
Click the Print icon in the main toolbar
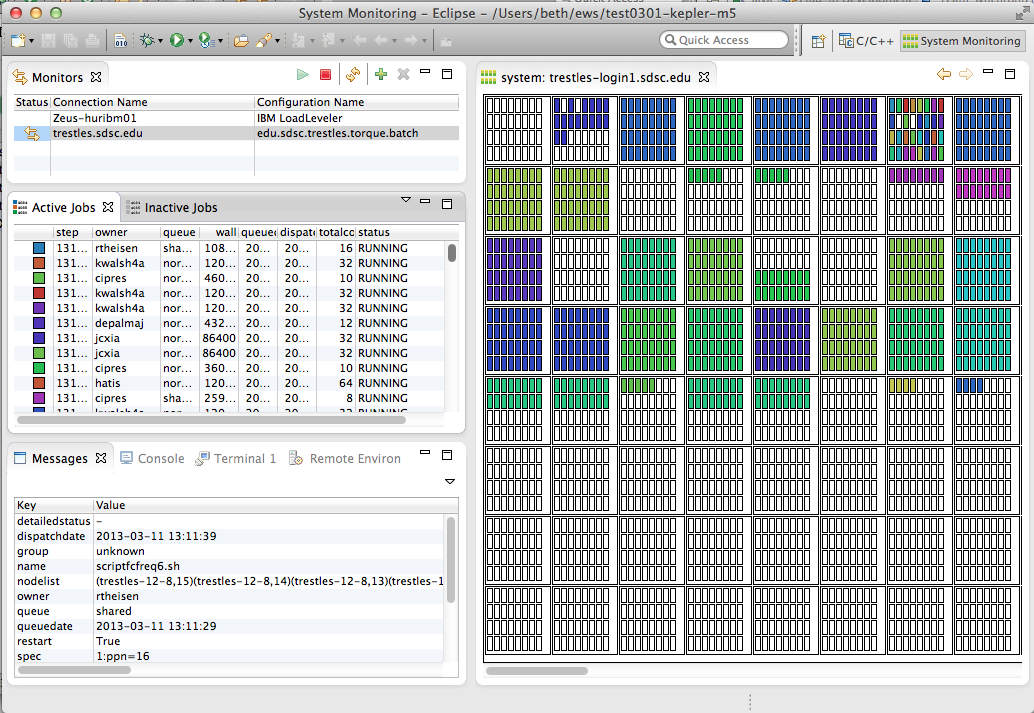click(92, 41)
